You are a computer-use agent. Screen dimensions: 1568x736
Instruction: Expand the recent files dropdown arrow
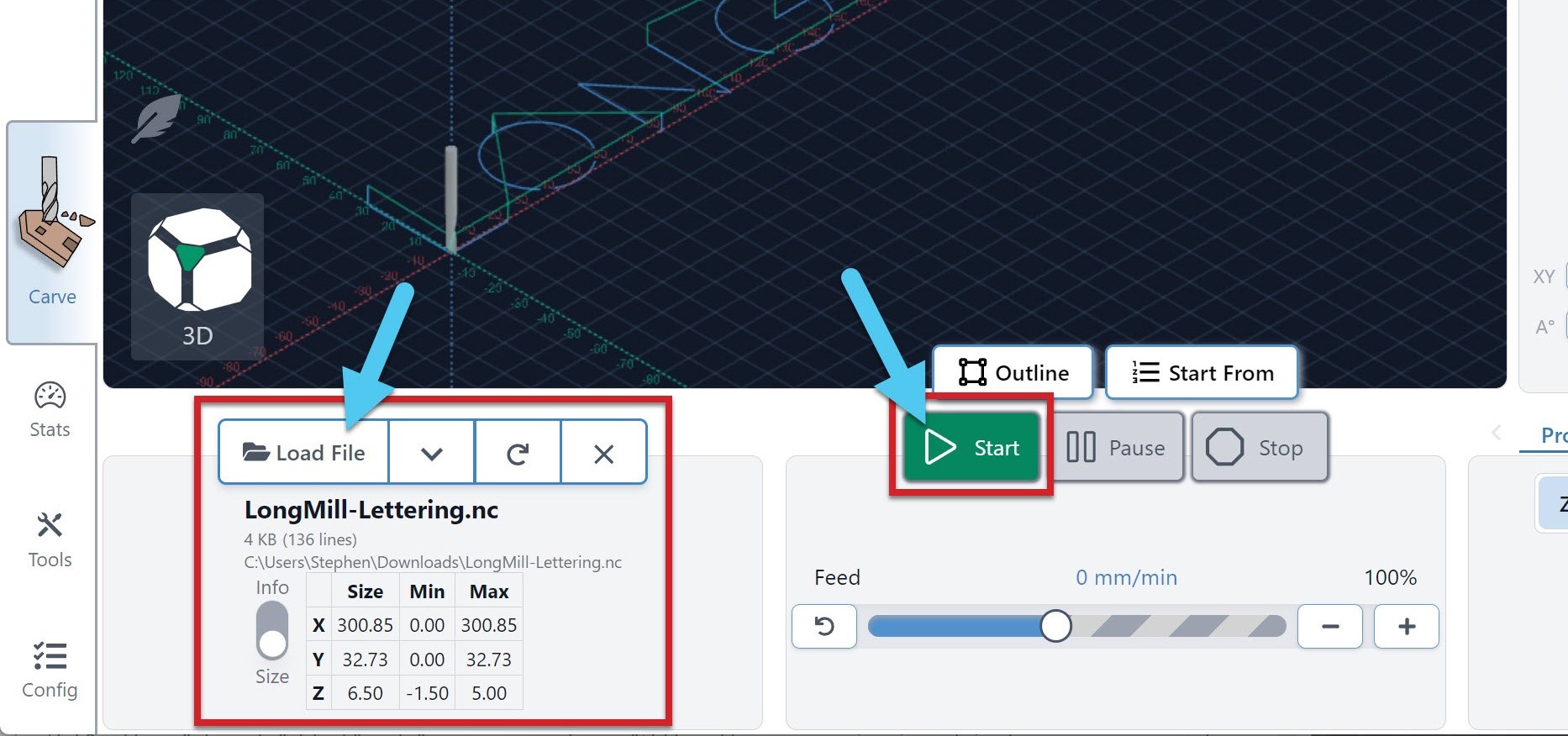(432, 454)
